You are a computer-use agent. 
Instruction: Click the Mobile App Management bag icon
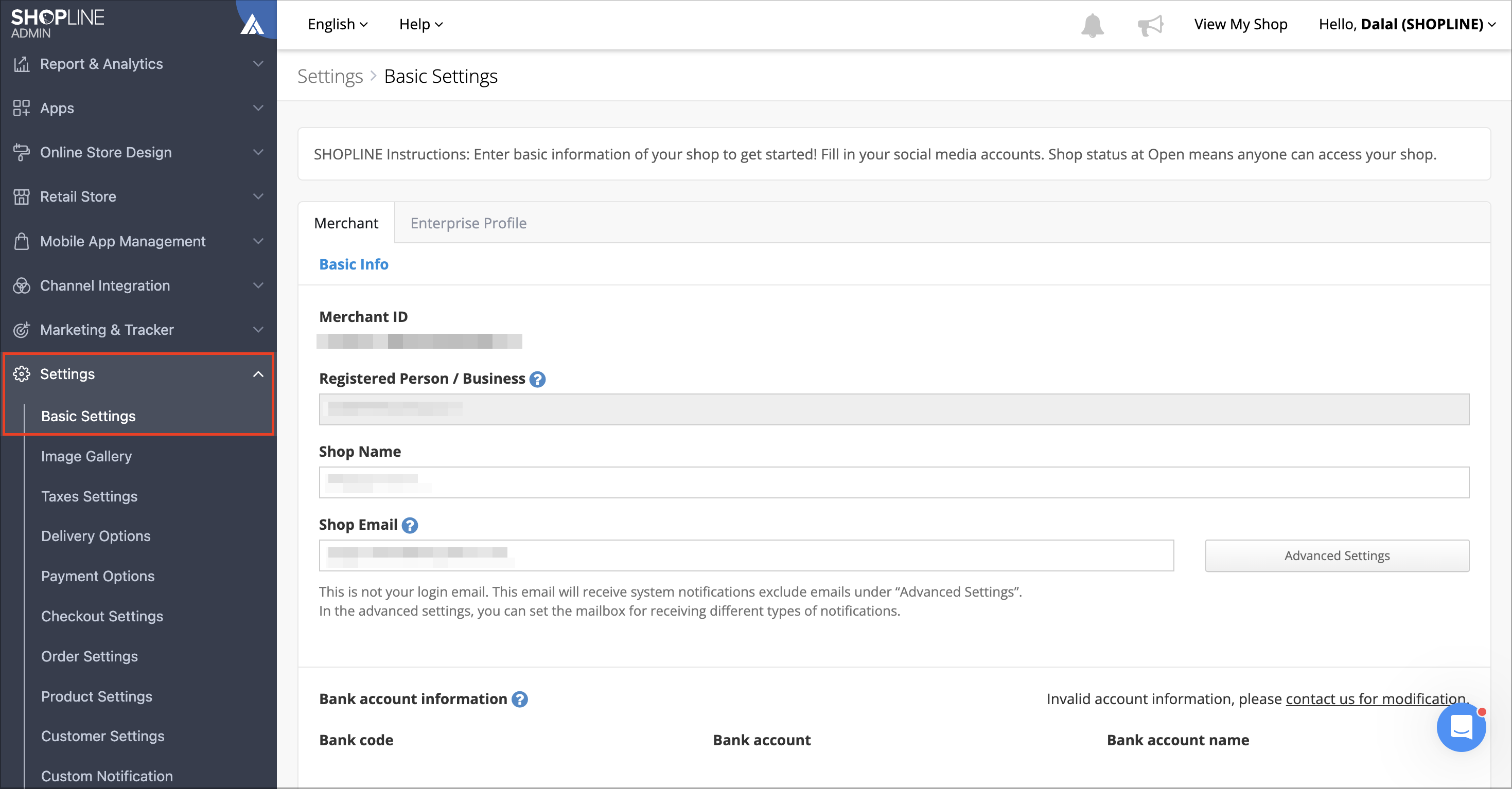22,241
